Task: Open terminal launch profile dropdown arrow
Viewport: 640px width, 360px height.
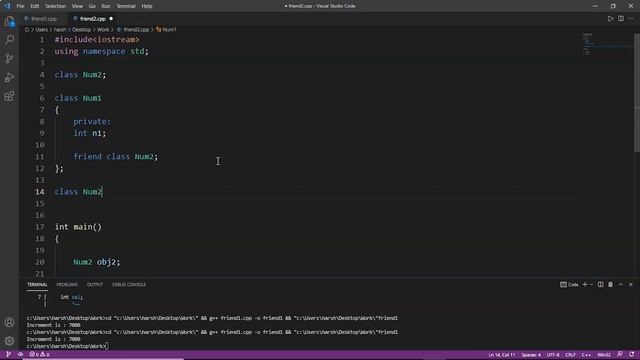Action: pos(591,284)
